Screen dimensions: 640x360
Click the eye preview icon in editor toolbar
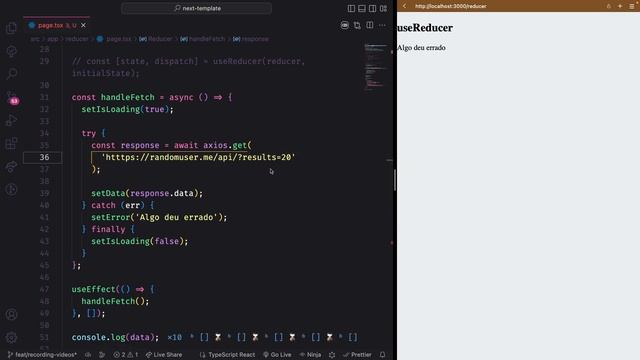[x=345, y=25]
